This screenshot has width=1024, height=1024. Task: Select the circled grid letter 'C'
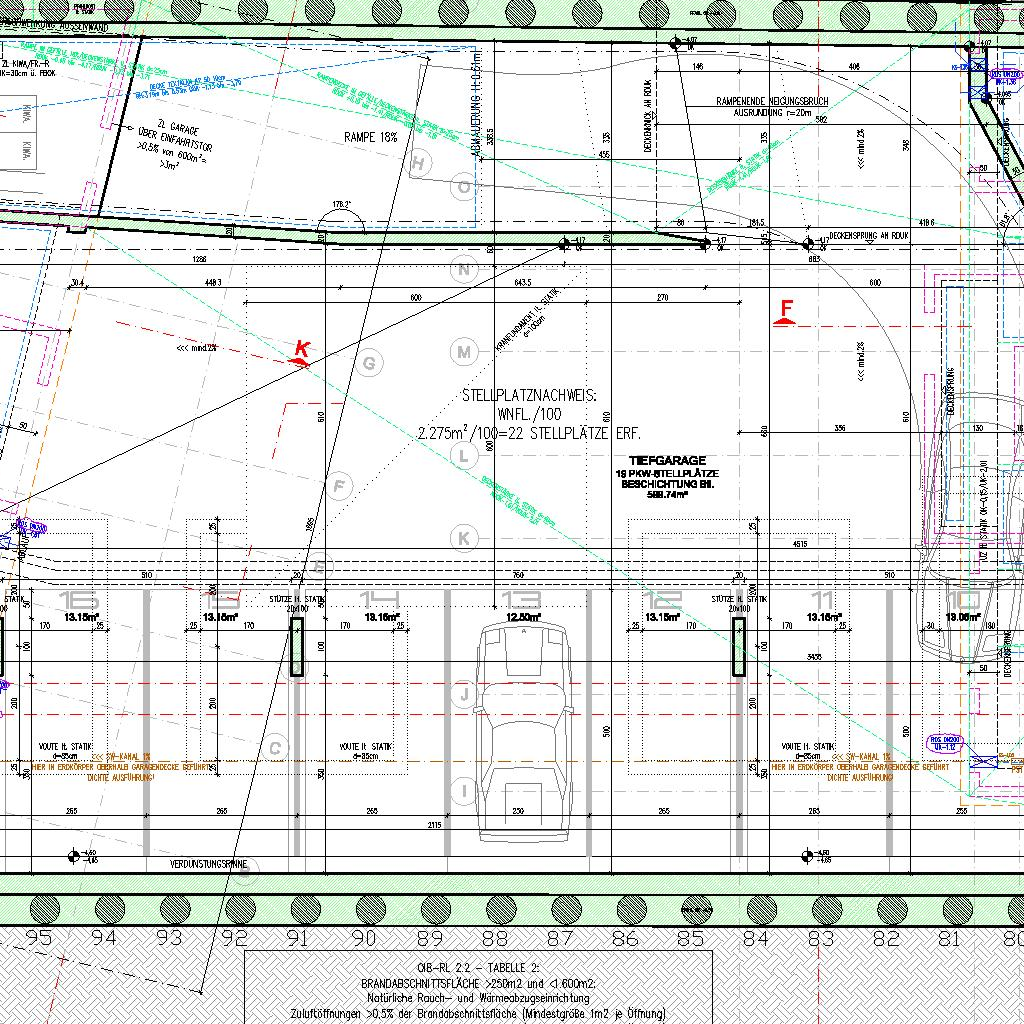[x=275, y=748]
